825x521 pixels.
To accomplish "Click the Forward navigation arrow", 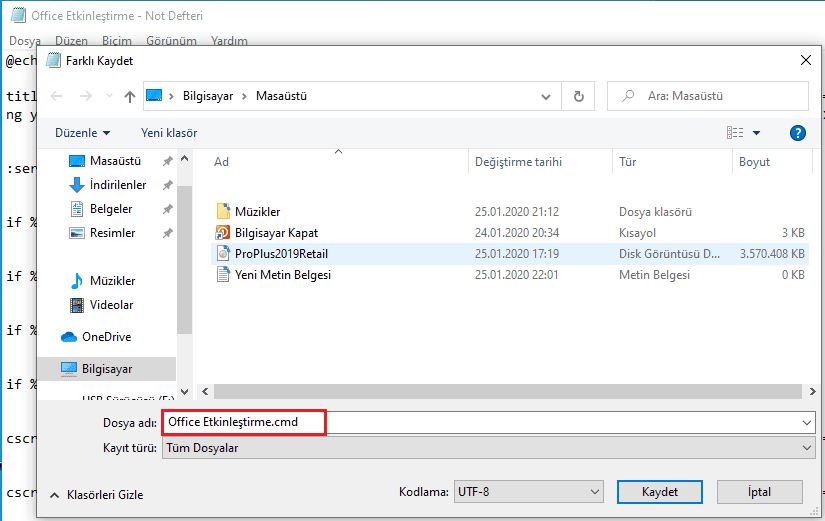I will 86,96.
